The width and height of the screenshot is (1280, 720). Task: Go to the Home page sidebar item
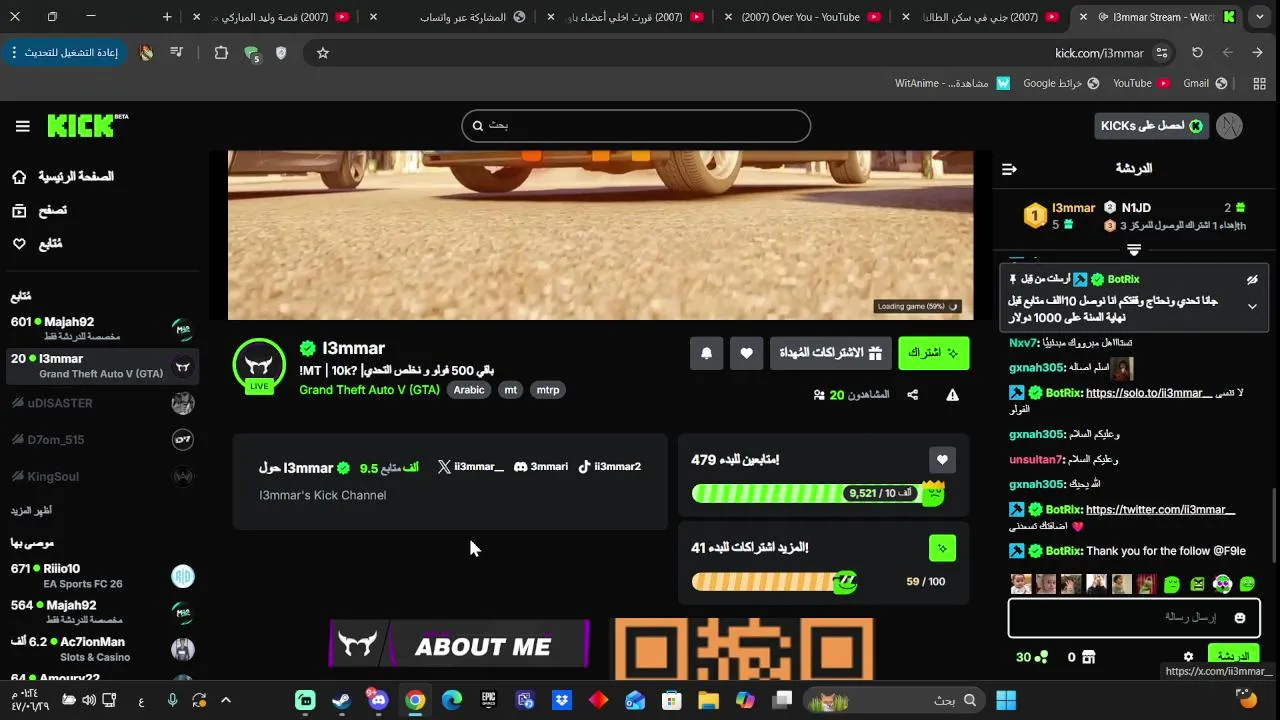tap(62, 177)
